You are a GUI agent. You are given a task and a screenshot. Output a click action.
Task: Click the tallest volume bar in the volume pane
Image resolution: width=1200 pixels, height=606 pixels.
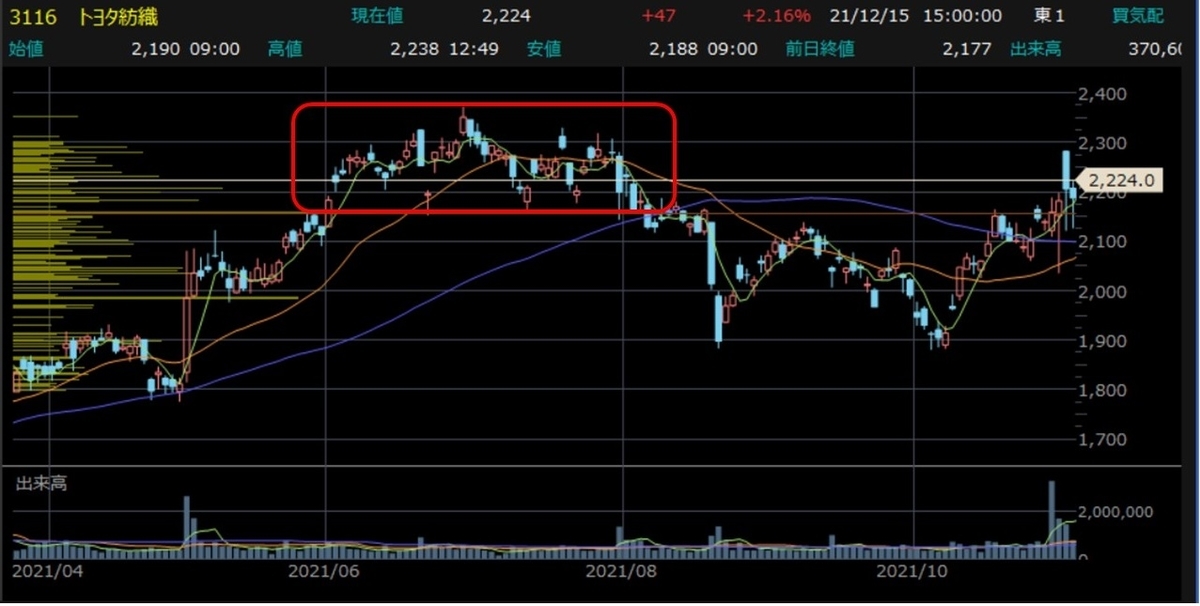(x=1052, y=518)
